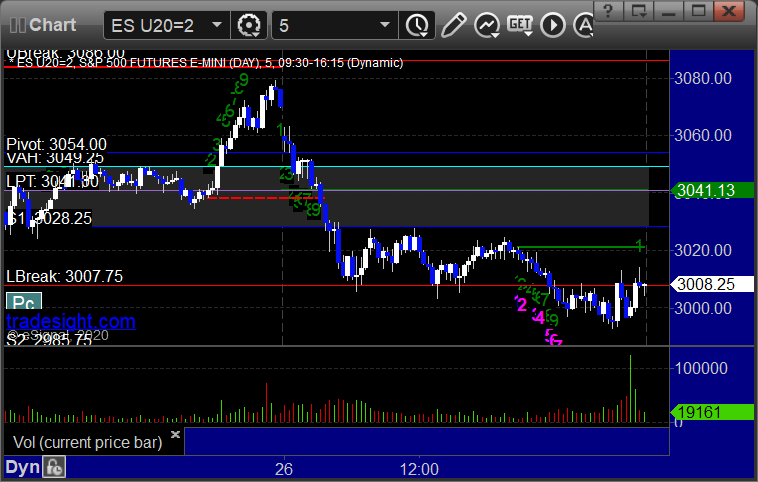Toggle the lock icon next to Dyn
The image size is (758, 482).
(54, 467)
